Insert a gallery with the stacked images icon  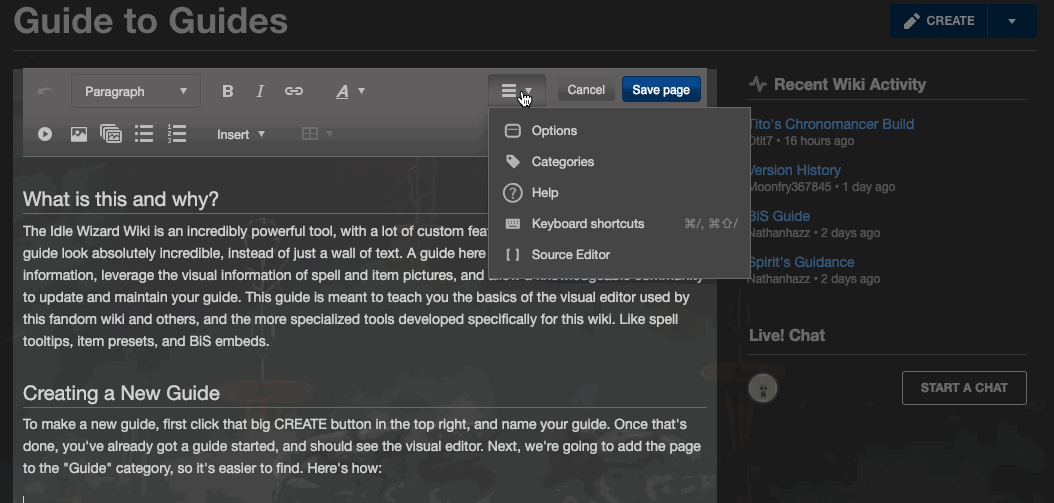coord(111,134)
